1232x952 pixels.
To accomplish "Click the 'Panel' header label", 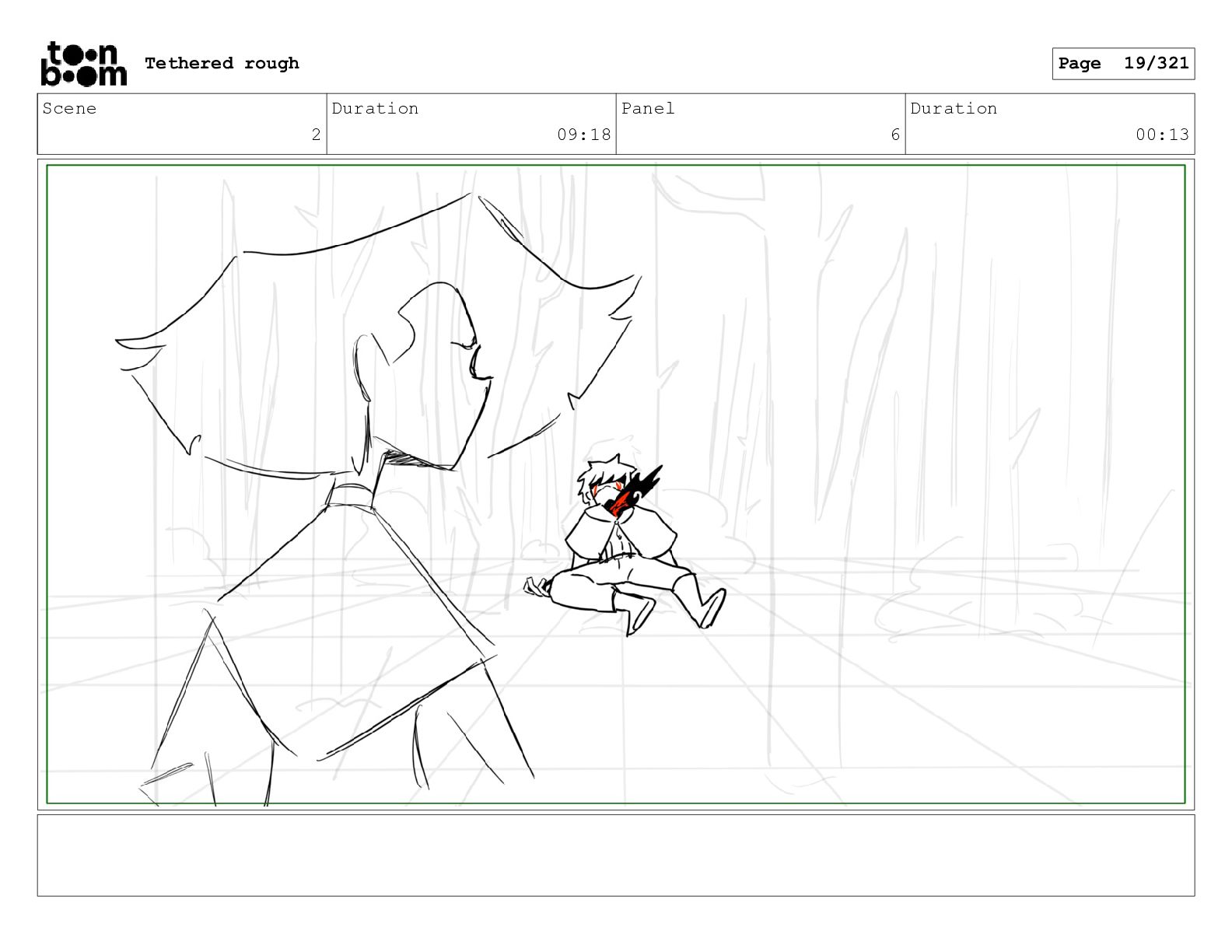I will [648, 109].
